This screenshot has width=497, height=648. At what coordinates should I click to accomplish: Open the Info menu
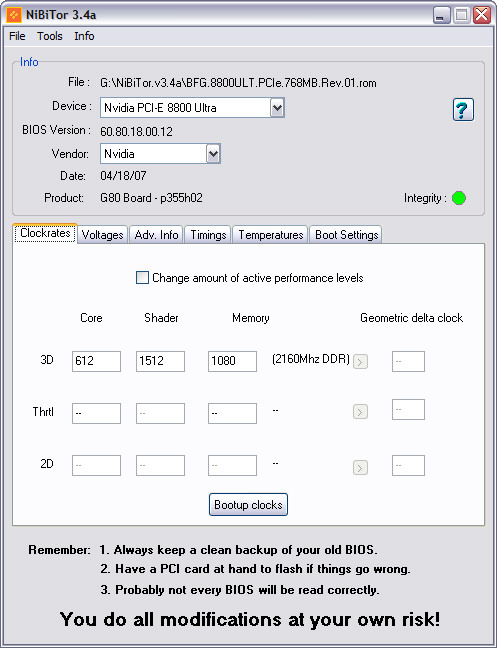[x=84, y=36]
